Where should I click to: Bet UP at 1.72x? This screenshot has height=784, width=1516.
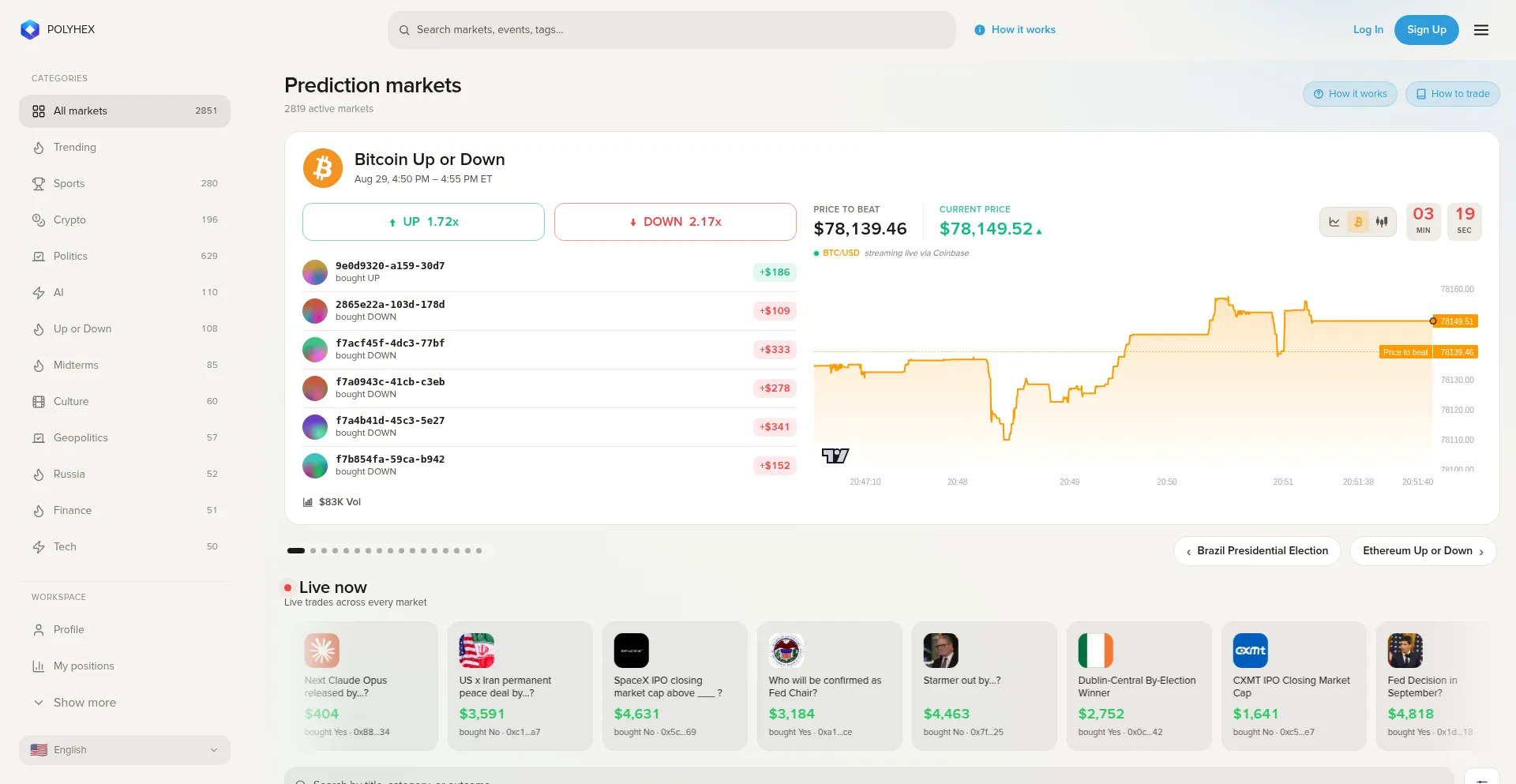point(423,222)
